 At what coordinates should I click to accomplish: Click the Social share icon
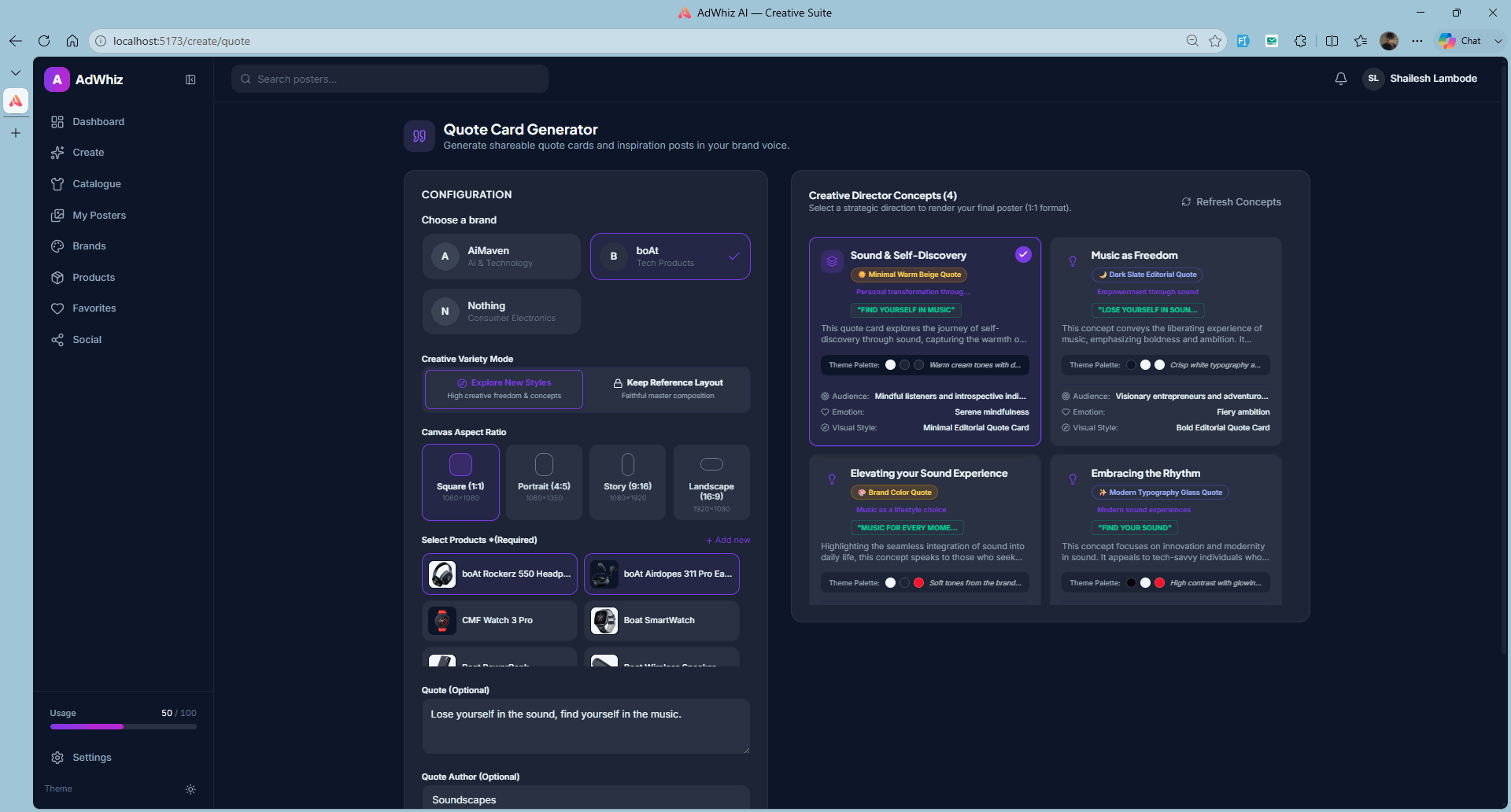tap(57, 340)
